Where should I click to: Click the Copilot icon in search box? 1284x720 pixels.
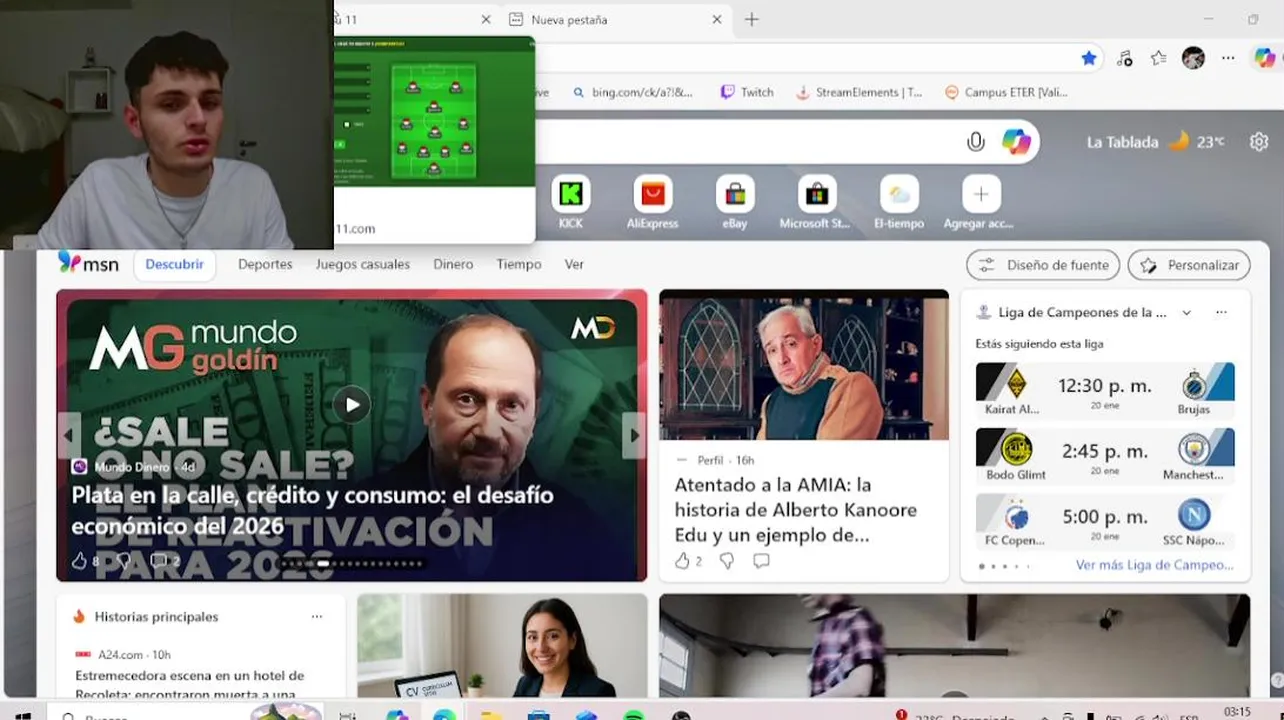pyautogui.click(x=1016, y=142)
